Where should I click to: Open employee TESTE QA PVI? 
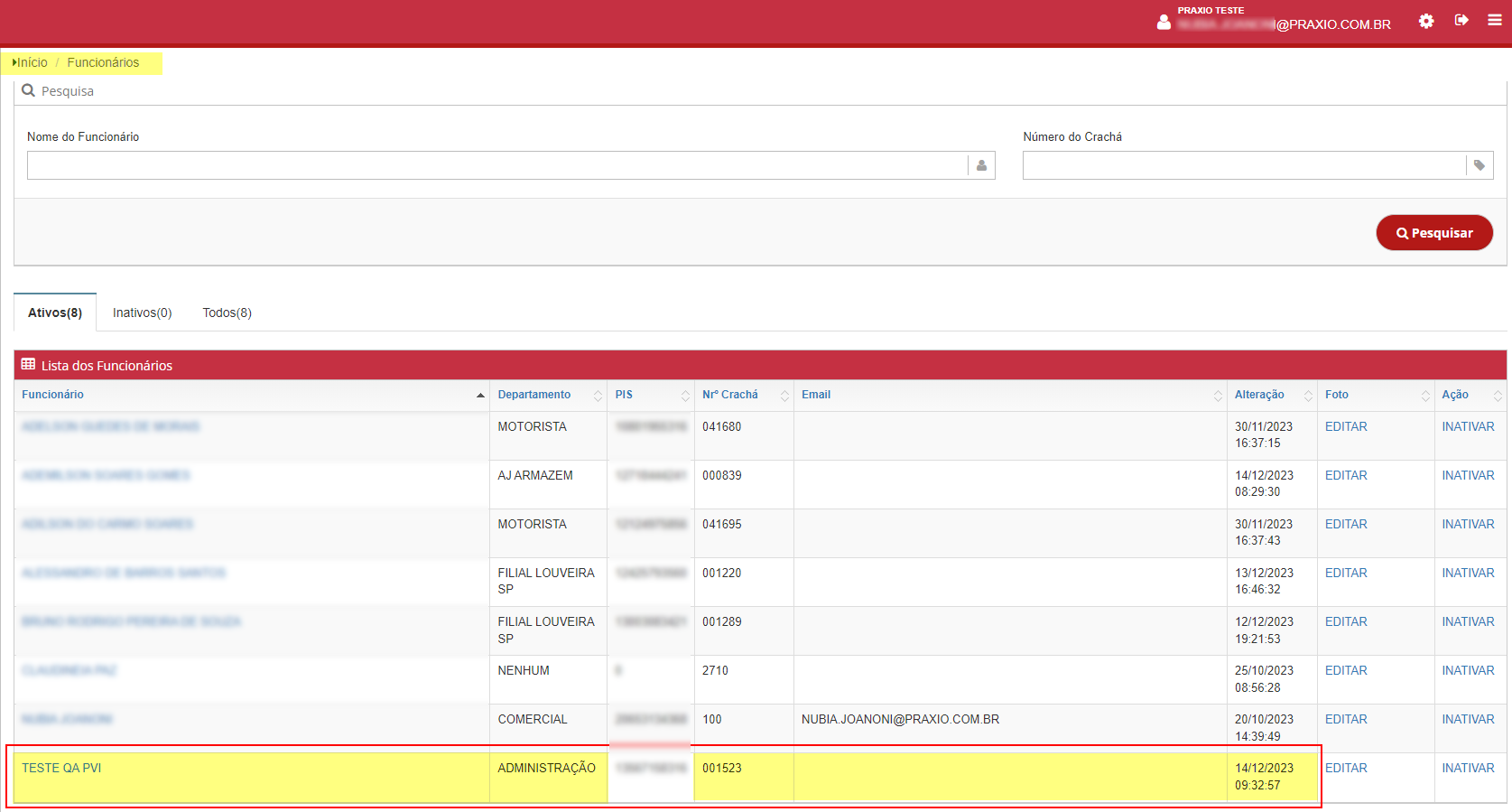tap(61, 768)
